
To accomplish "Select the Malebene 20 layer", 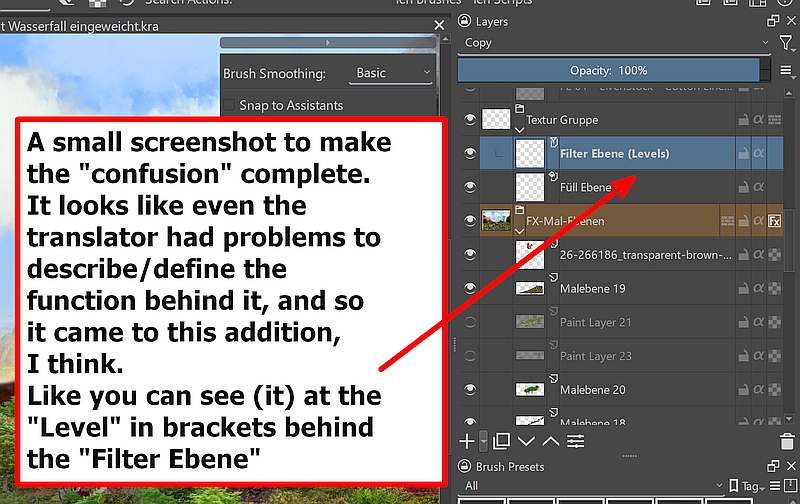I will tap(593, 390).
